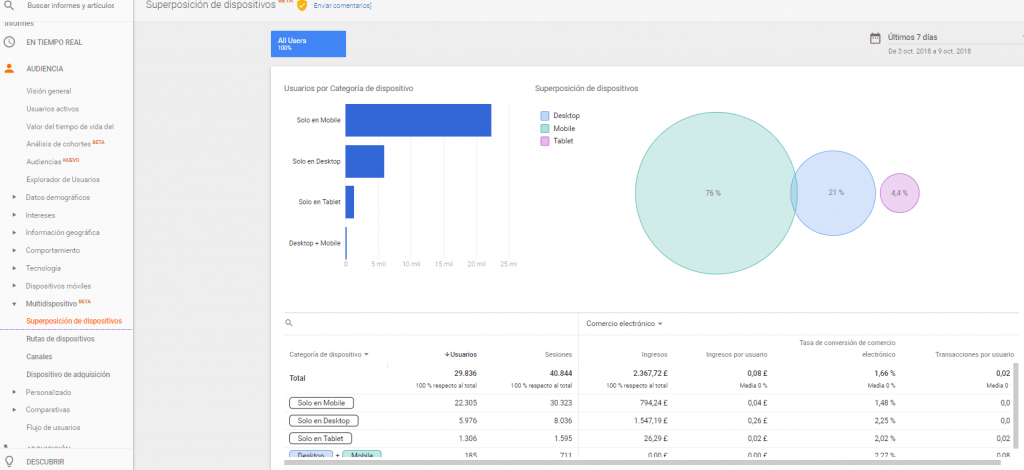This screenshot has height=470, width=1024.
Task: Focus the Buscar informes y artículos field
Action: click(71, 5)
